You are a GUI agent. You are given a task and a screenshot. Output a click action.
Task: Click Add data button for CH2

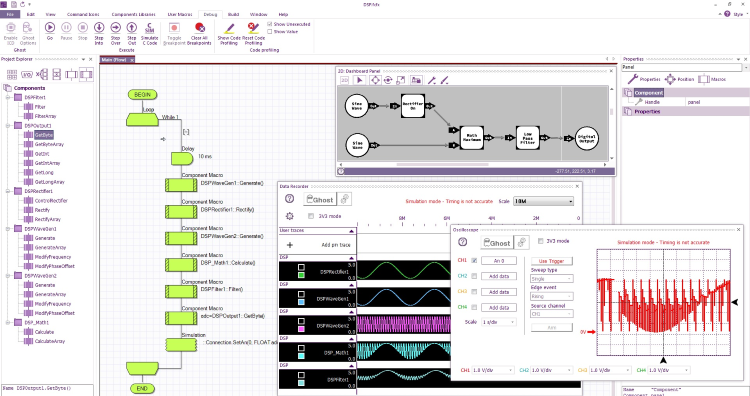pos(499,276)
